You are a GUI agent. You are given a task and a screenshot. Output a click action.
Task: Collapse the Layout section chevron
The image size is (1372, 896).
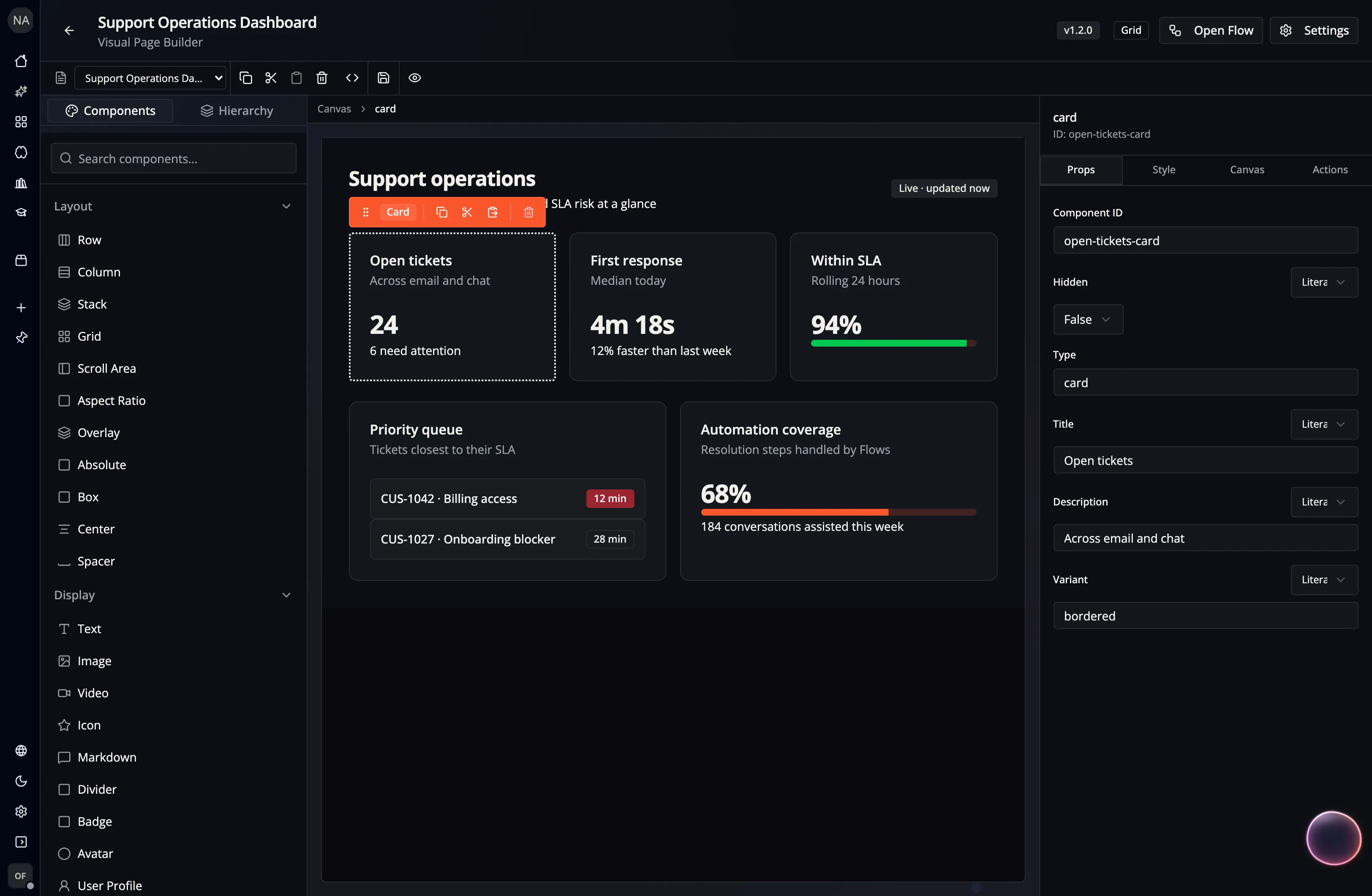pos(286,207)
